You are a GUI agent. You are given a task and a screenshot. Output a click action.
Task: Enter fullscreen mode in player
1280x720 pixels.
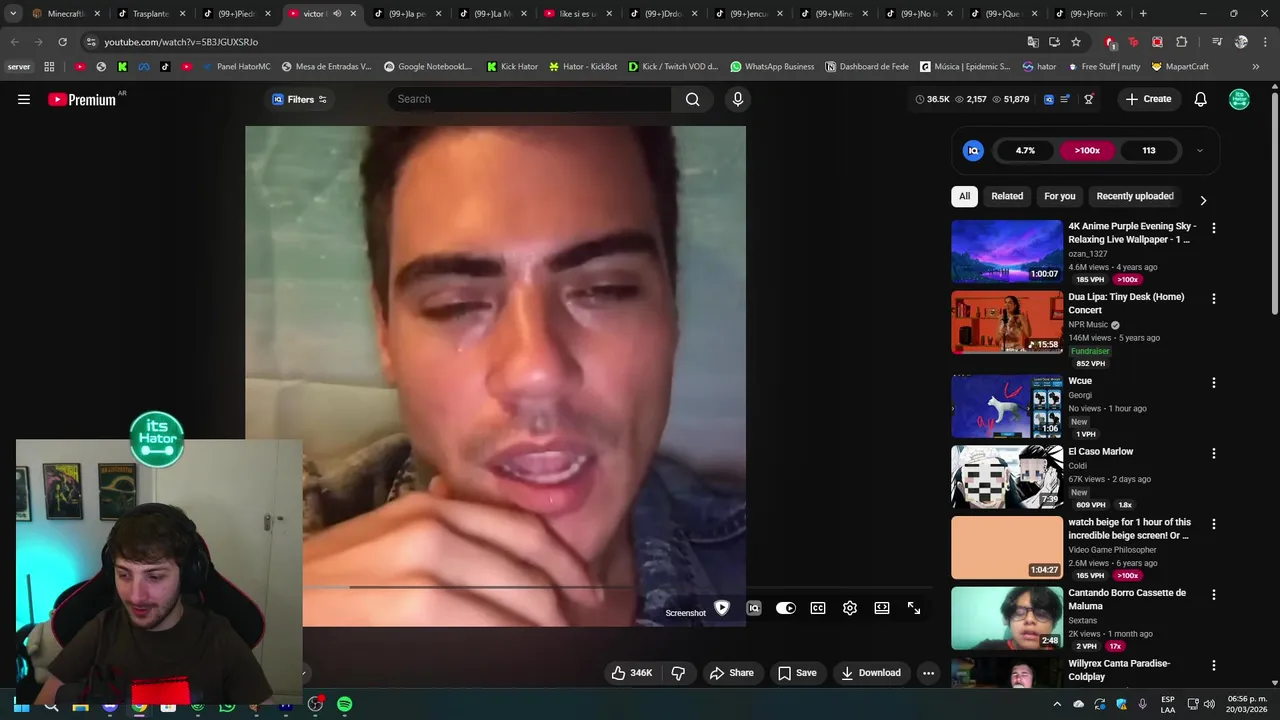pos(914,608)
